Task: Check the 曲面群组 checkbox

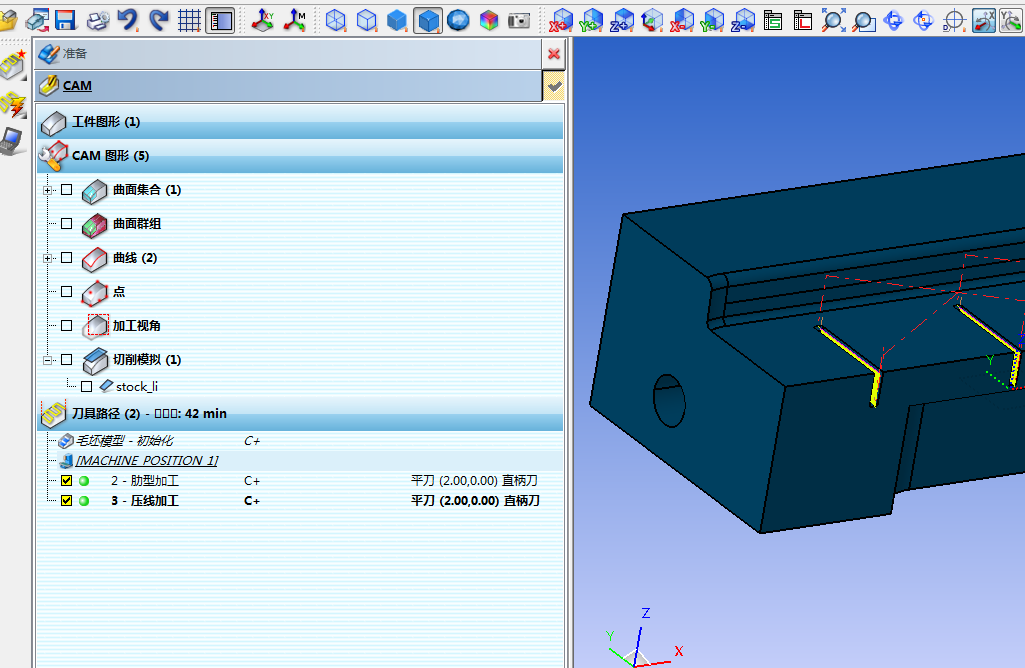Action: 67,224
